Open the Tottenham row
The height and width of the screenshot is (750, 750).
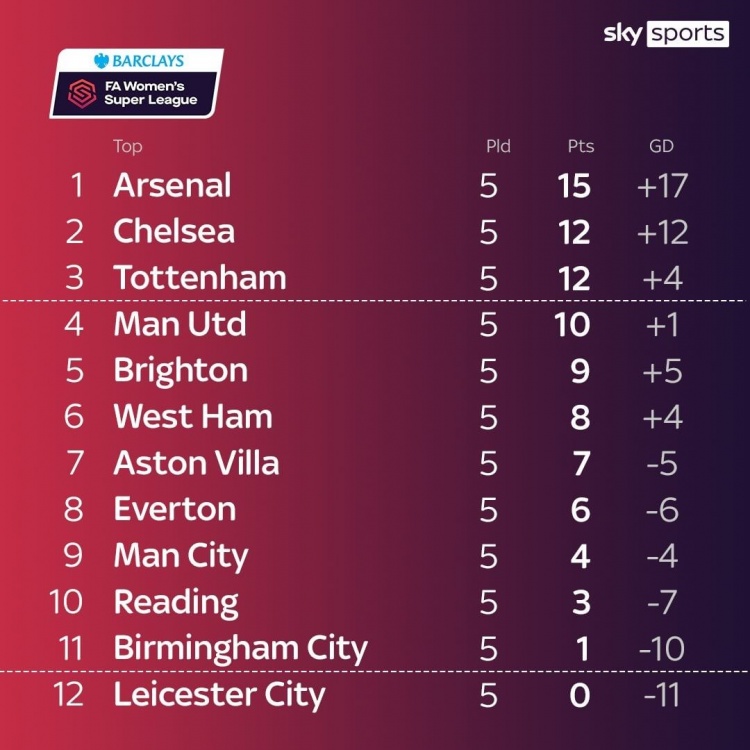point(375,278)
